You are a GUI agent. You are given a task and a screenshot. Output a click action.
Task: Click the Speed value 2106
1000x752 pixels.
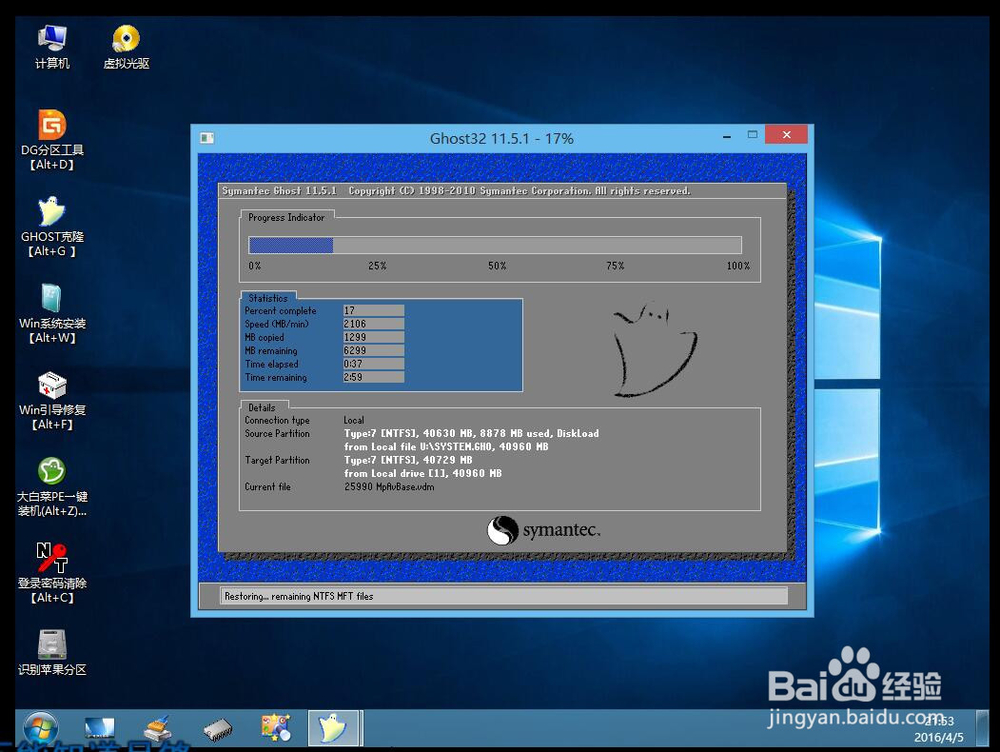373,324
